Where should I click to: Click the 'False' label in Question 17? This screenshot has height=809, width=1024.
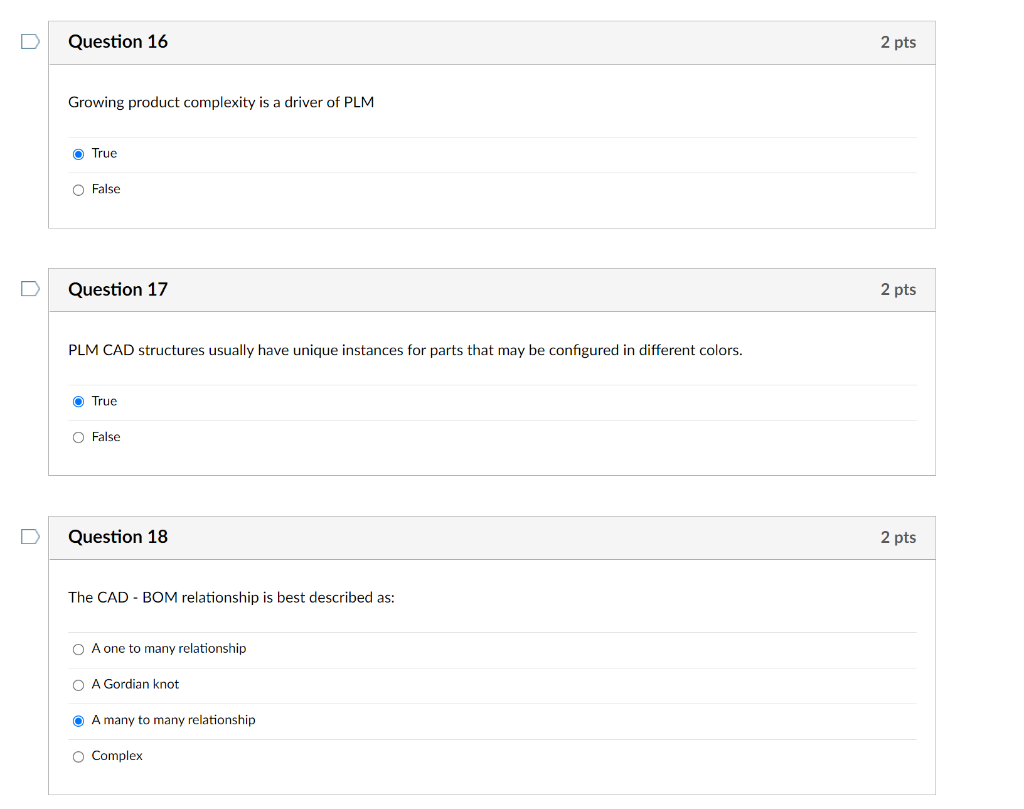pos(105,437)
